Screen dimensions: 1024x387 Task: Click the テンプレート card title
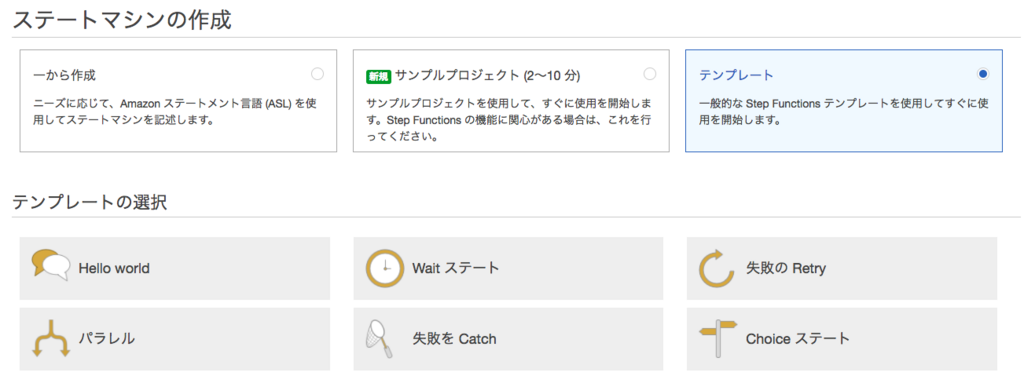pyautogui.click(x=736, y=76)
